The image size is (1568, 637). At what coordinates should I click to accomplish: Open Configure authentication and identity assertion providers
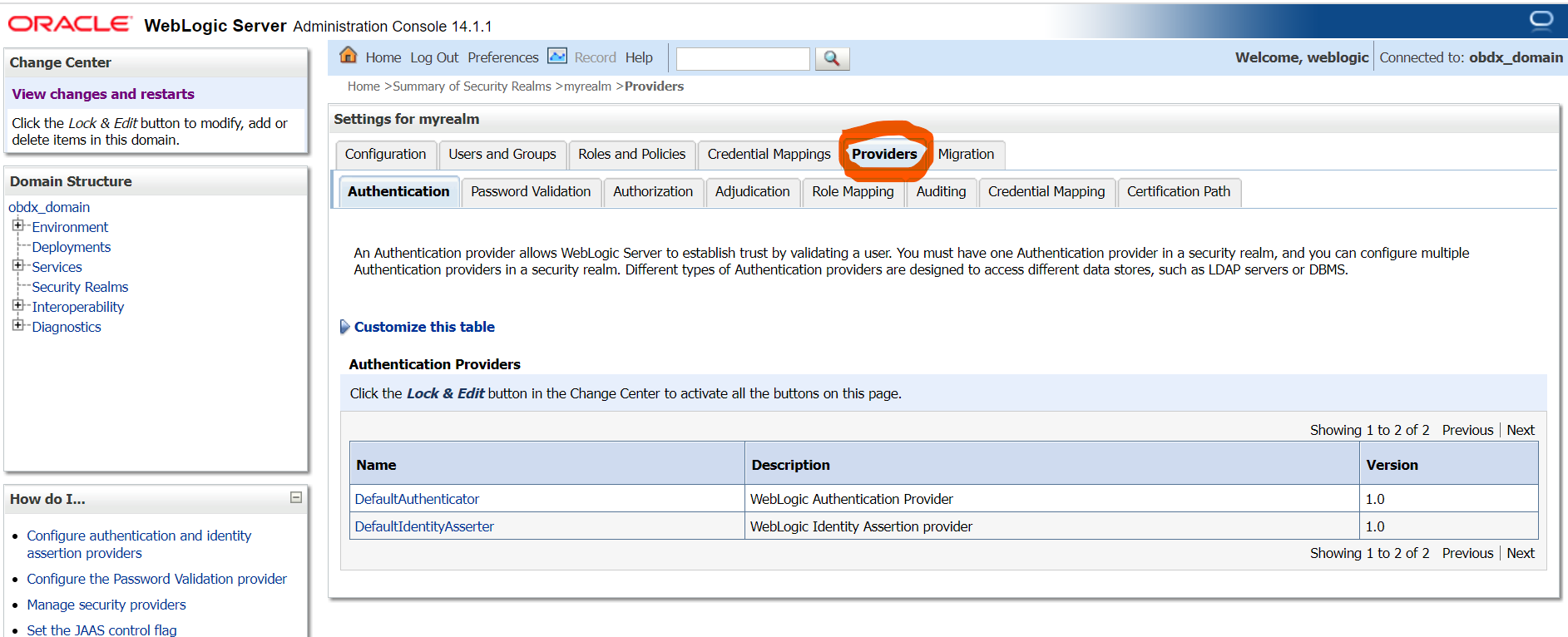139,544
